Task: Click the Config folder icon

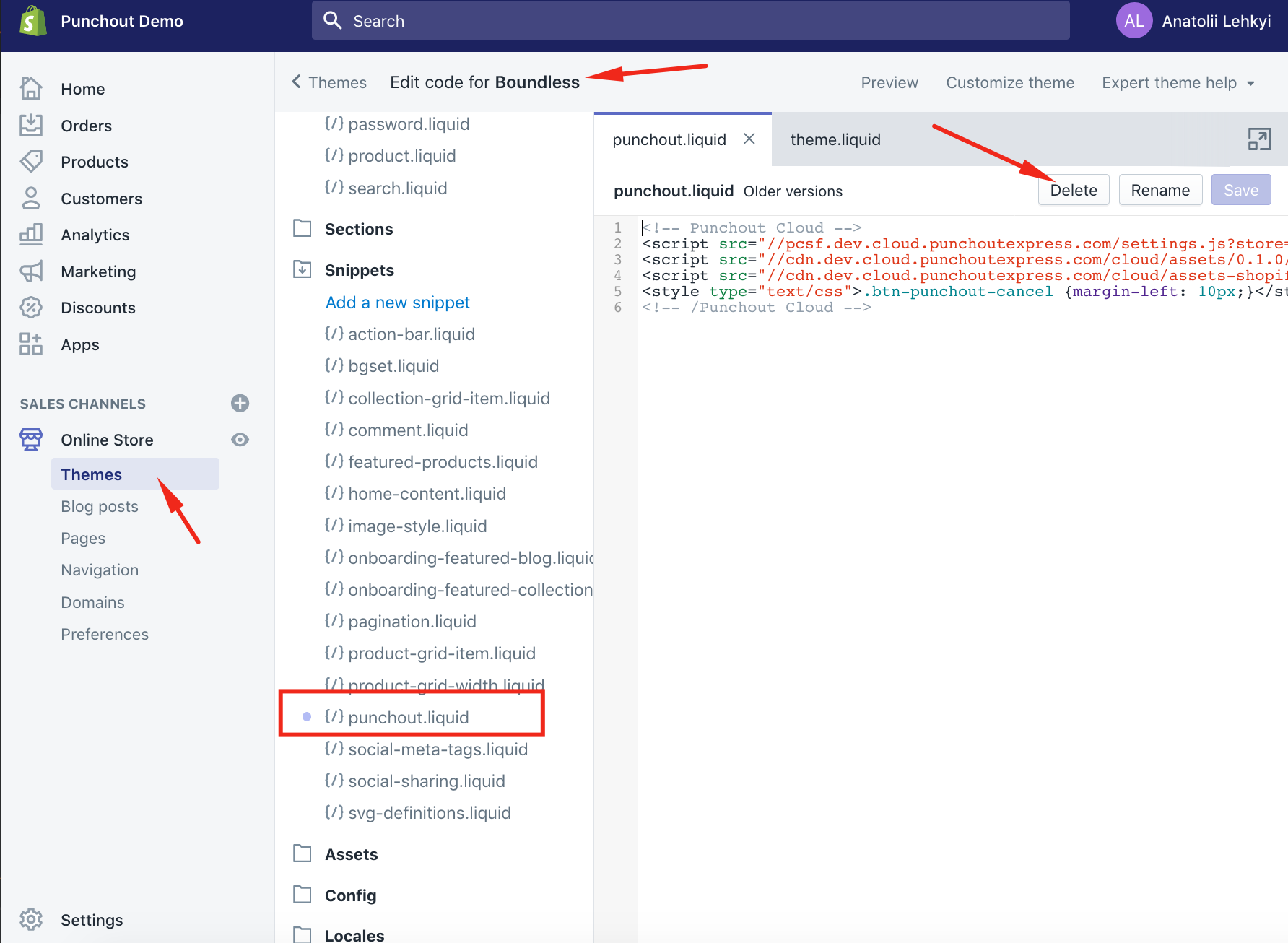Action: pos(303,895)
